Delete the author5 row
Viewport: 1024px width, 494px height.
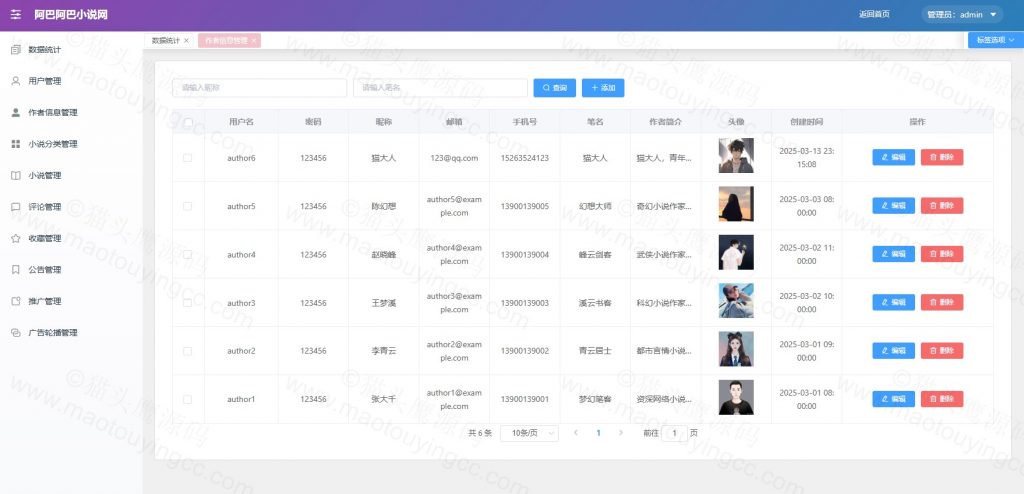pyautogui.click(x=942, y=205)
